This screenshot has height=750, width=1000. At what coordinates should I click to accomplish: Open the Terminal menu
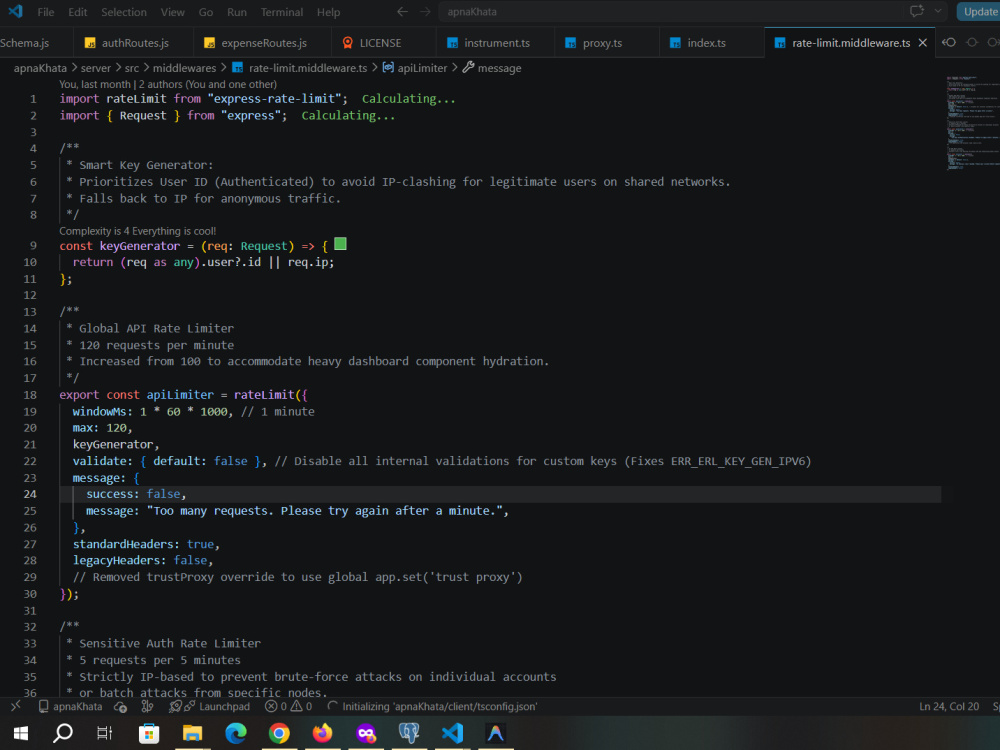(281, 12)
